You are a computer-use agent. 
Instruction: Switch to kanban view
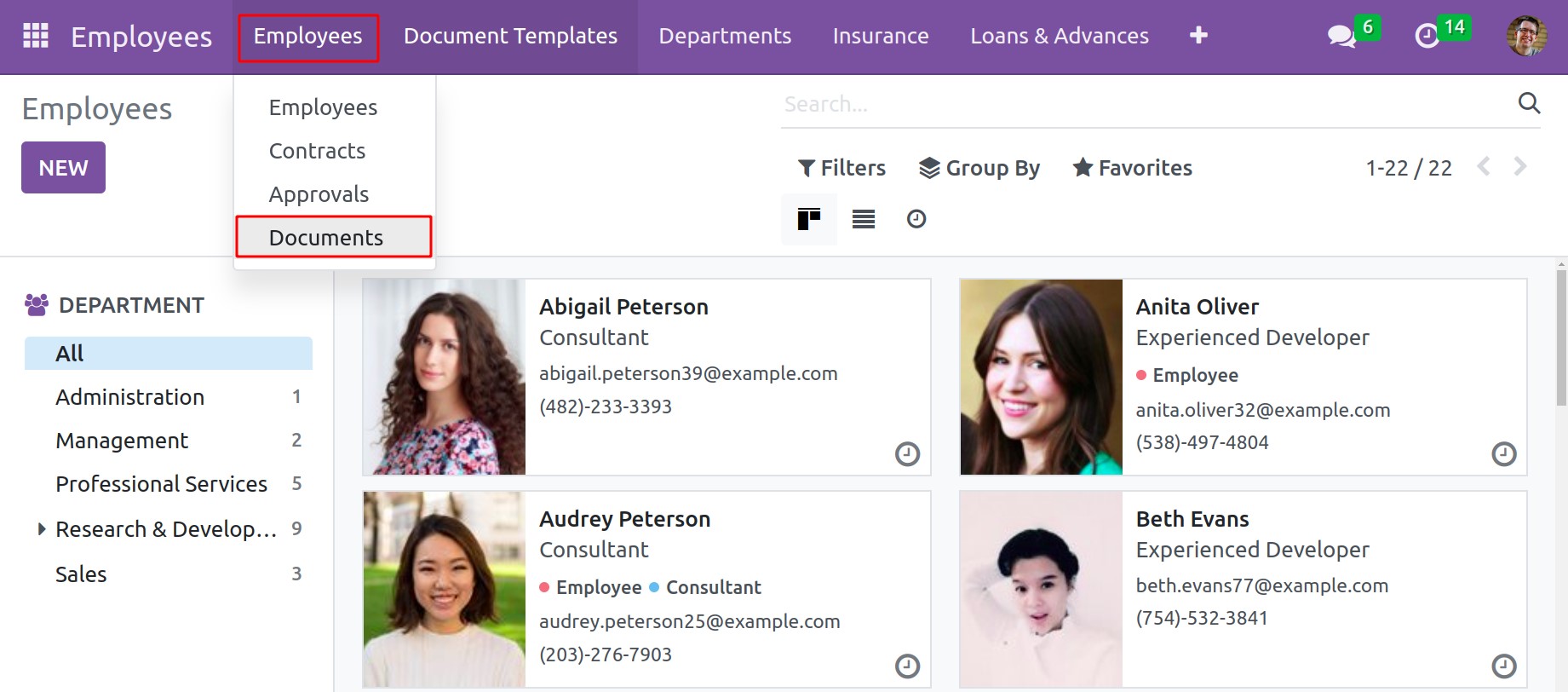point(808,219)
